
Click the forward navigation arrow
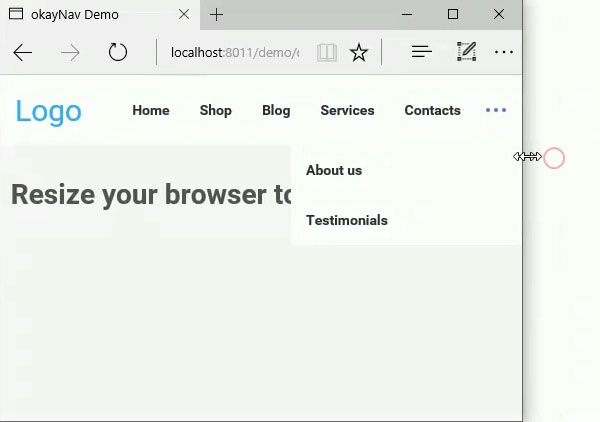pyautogui.click(x=70, y=52)
